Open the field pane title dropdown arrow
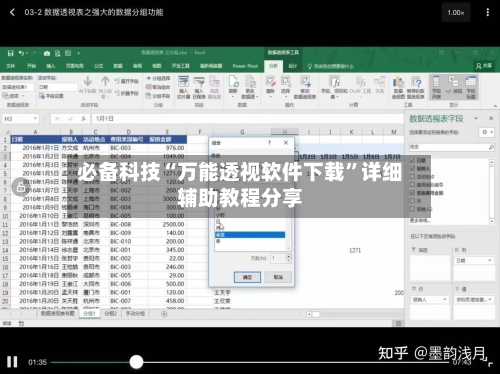 click(476, 118)
